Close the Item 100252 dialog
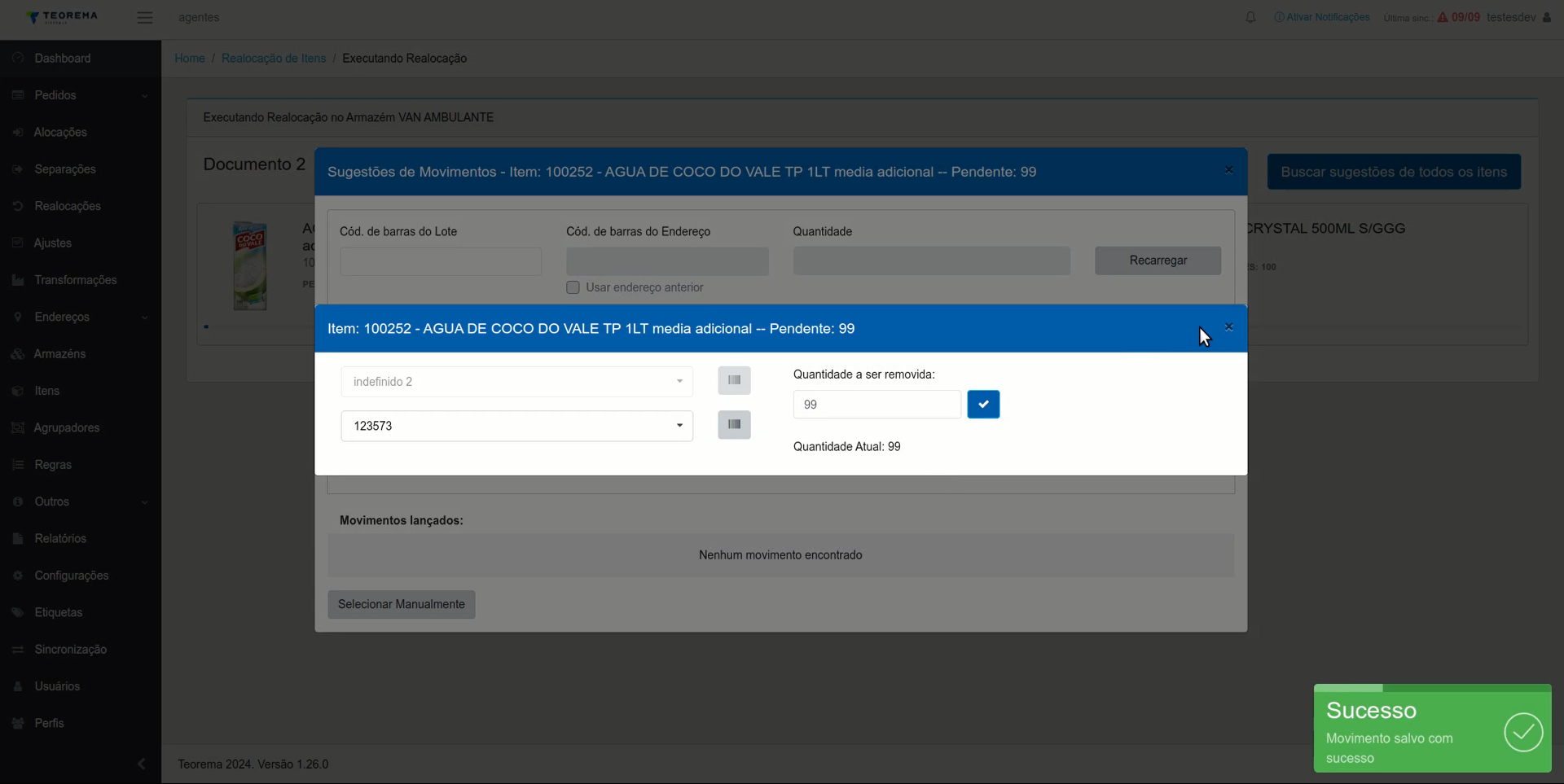 pyautogui.click(x=1229, y=327)
